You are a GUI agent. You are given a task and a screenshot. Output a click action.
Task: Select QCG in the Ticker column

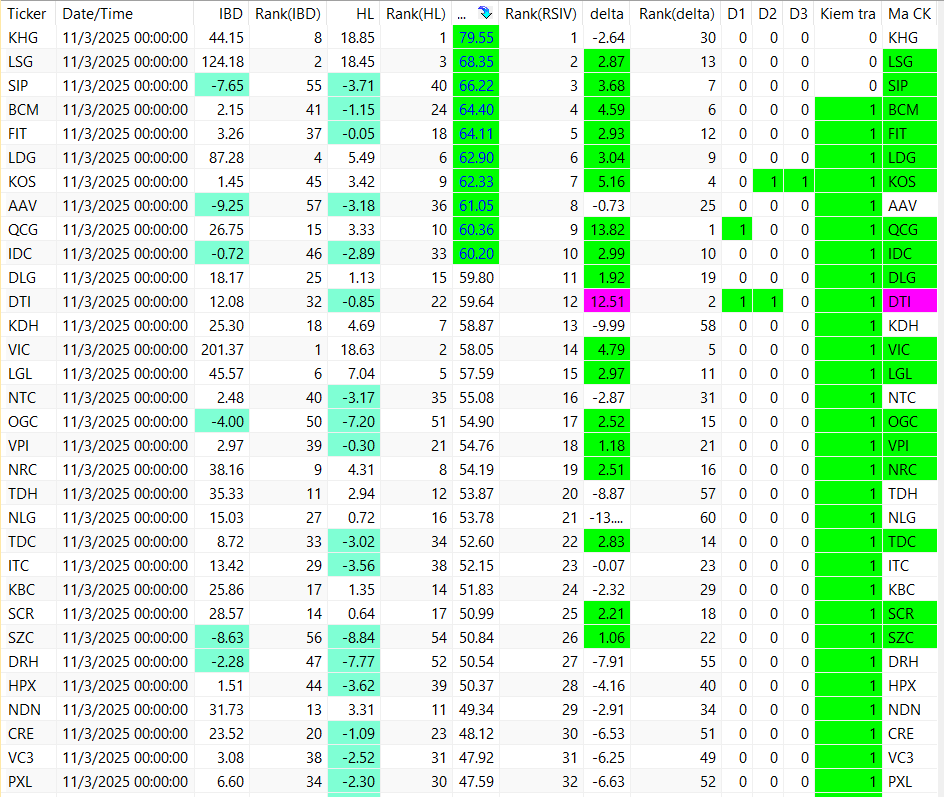pyautogui.click(x=23, y=230)
